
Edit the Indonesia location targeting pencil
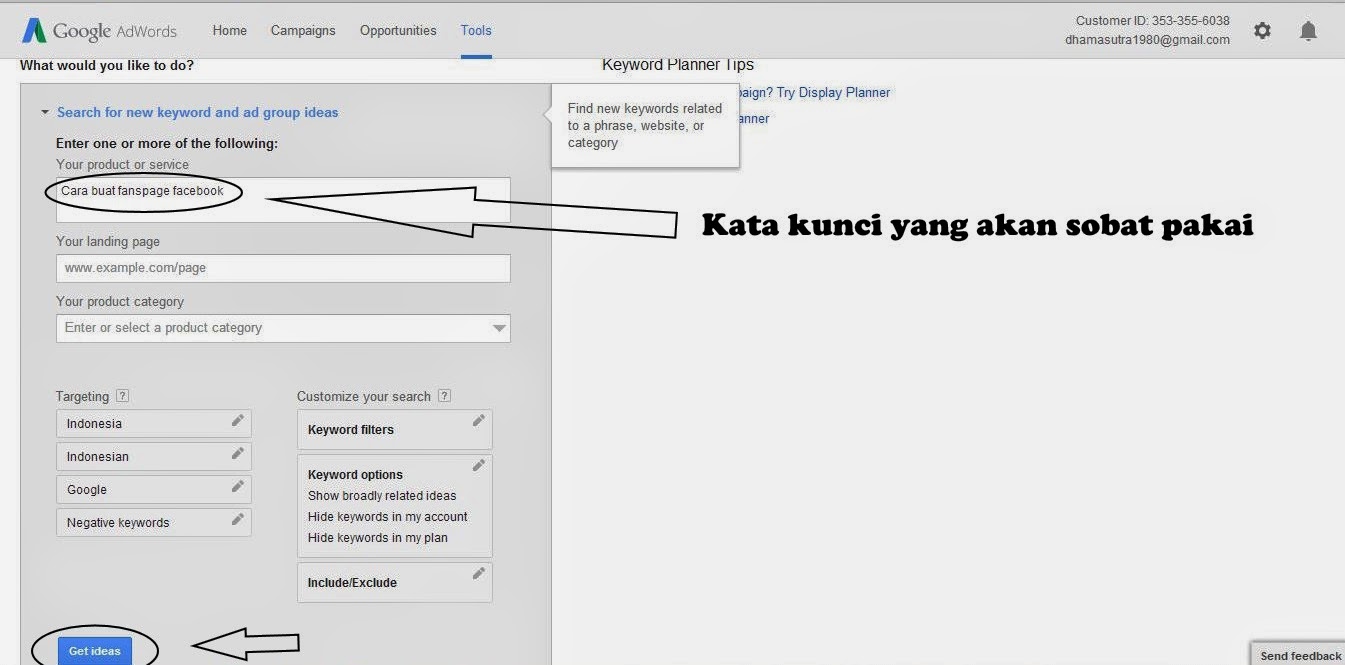click(238, 421)
